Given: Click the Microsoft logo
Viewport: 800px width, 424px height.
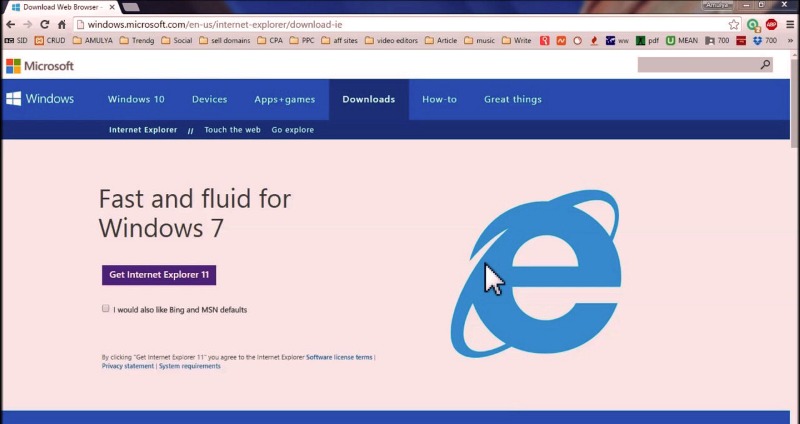Looking at the screenshot, I should tap(40, 66).
